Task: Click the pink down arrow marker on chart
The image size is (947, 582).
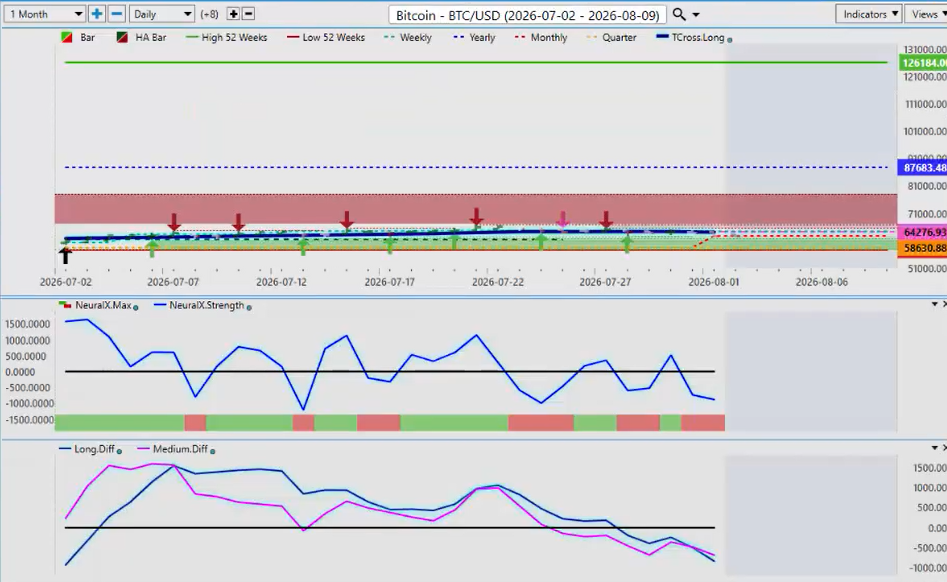Action: tap(563, 220)
